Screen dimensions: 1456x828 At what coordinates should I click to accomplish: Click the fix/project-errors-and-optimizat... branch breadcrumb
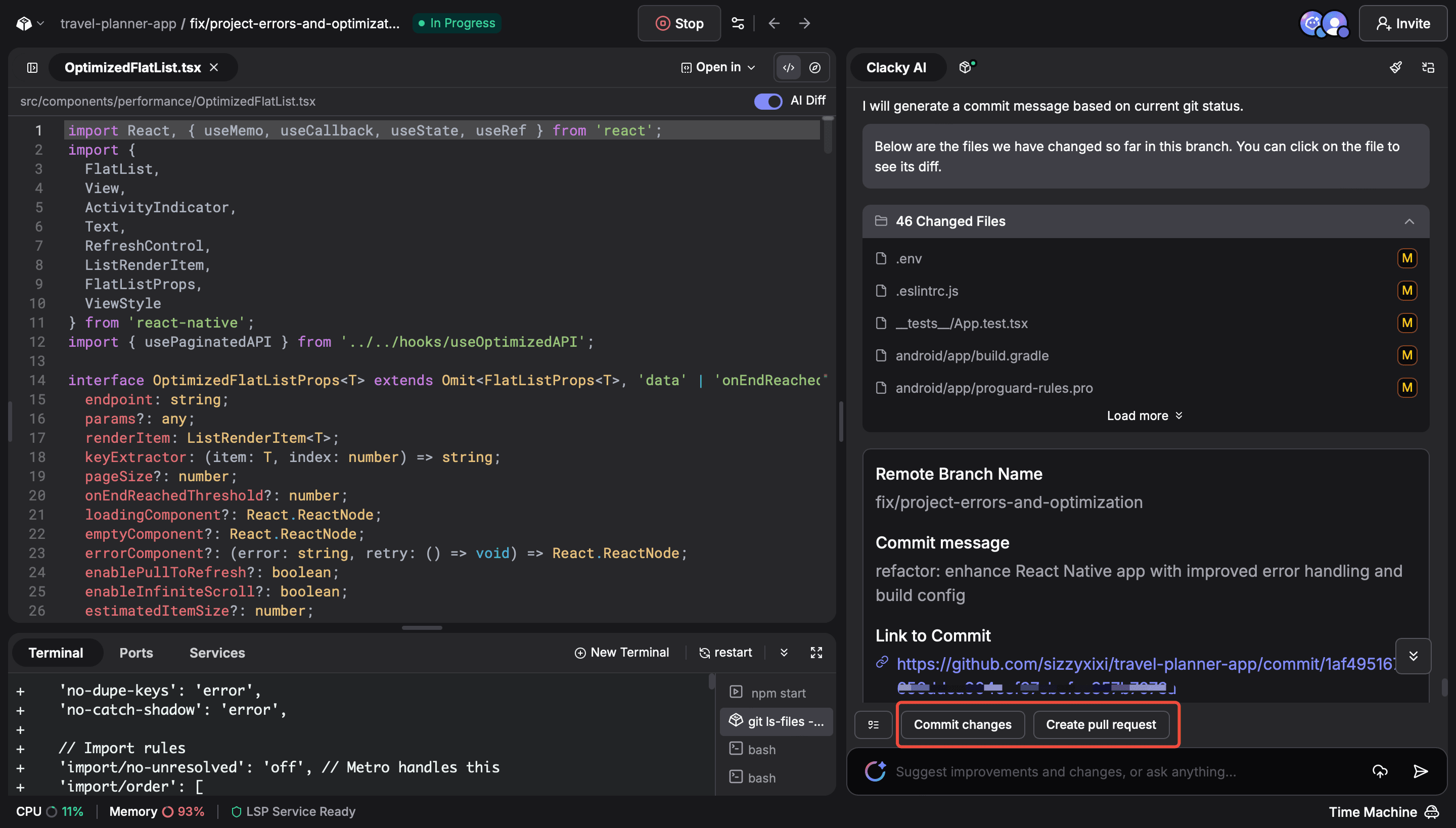(x=295, y=23)
